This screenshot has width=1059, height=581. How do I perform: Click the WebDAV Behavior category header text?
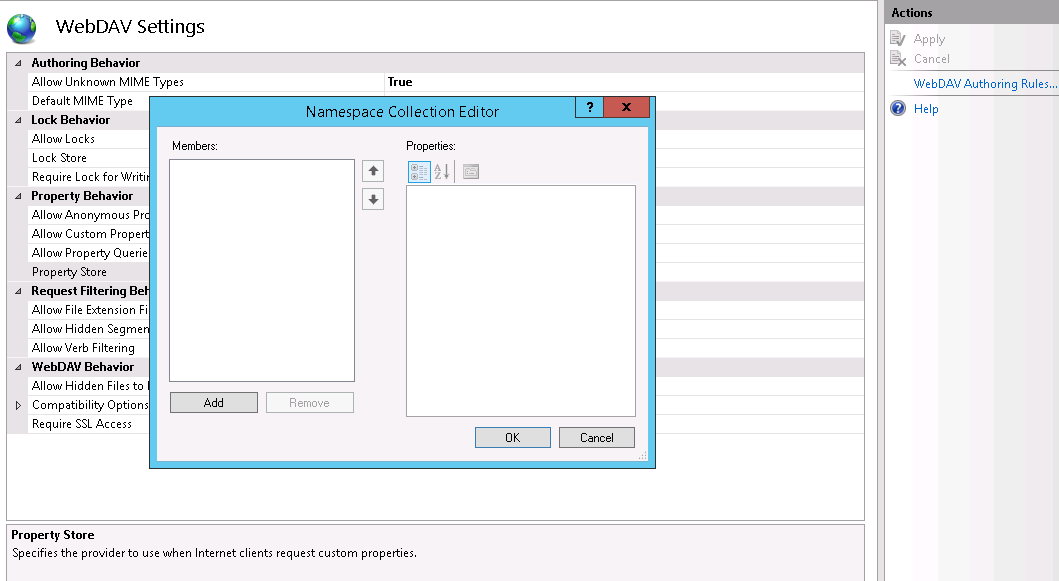coord(82,367)
